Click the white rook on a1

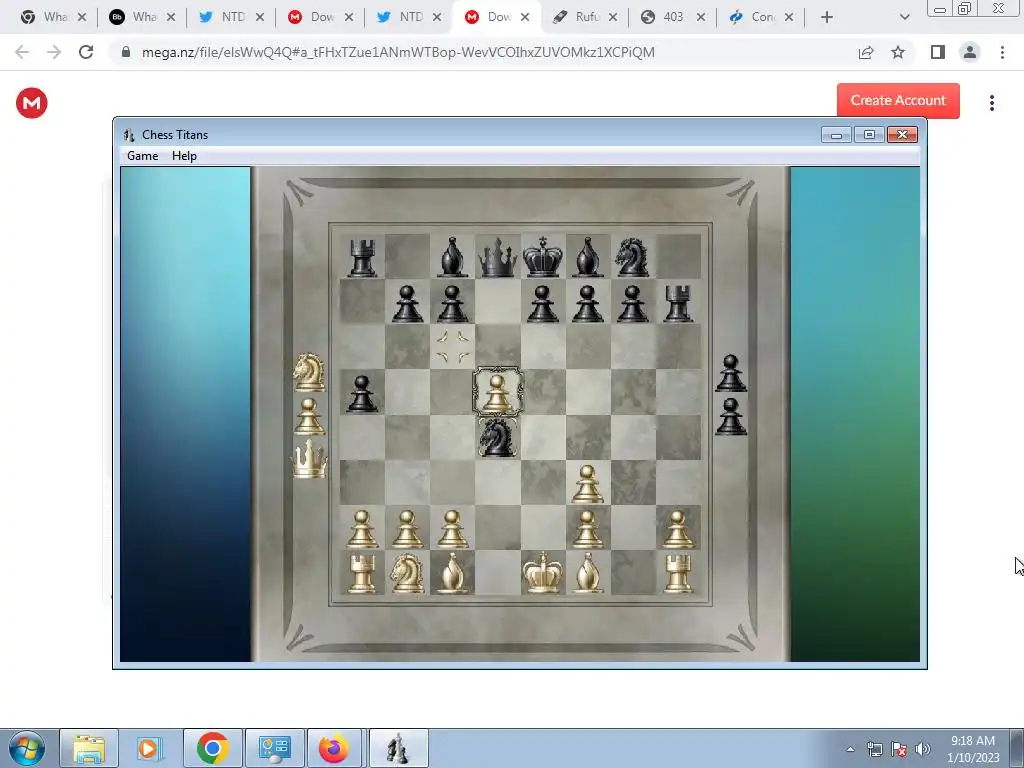362,573
